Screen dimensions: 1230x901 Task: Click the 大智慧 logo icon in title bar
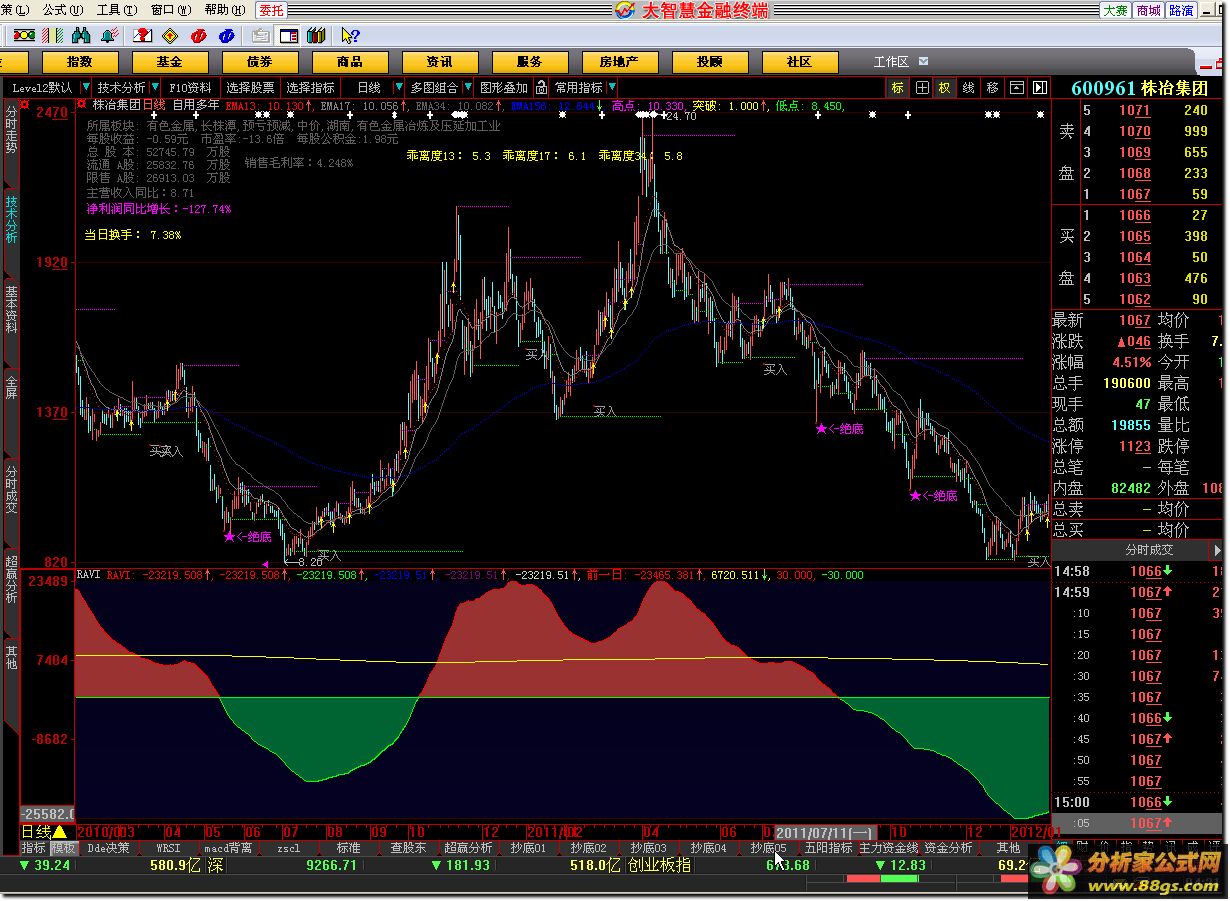(625, 10)
